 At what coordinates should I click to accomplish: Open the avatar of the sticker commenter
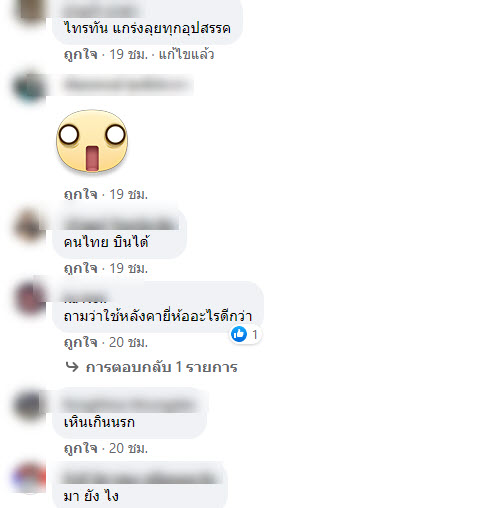point(29,87)
